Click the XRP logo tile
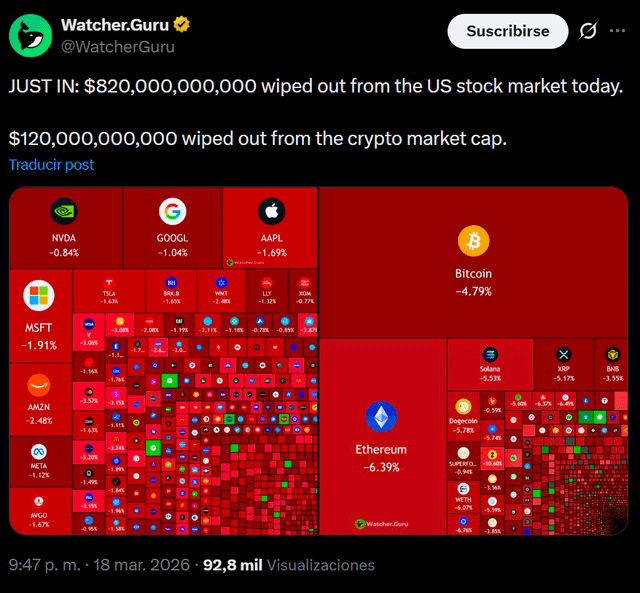Screen dimensions: 640x593 (x=564, y=355)
